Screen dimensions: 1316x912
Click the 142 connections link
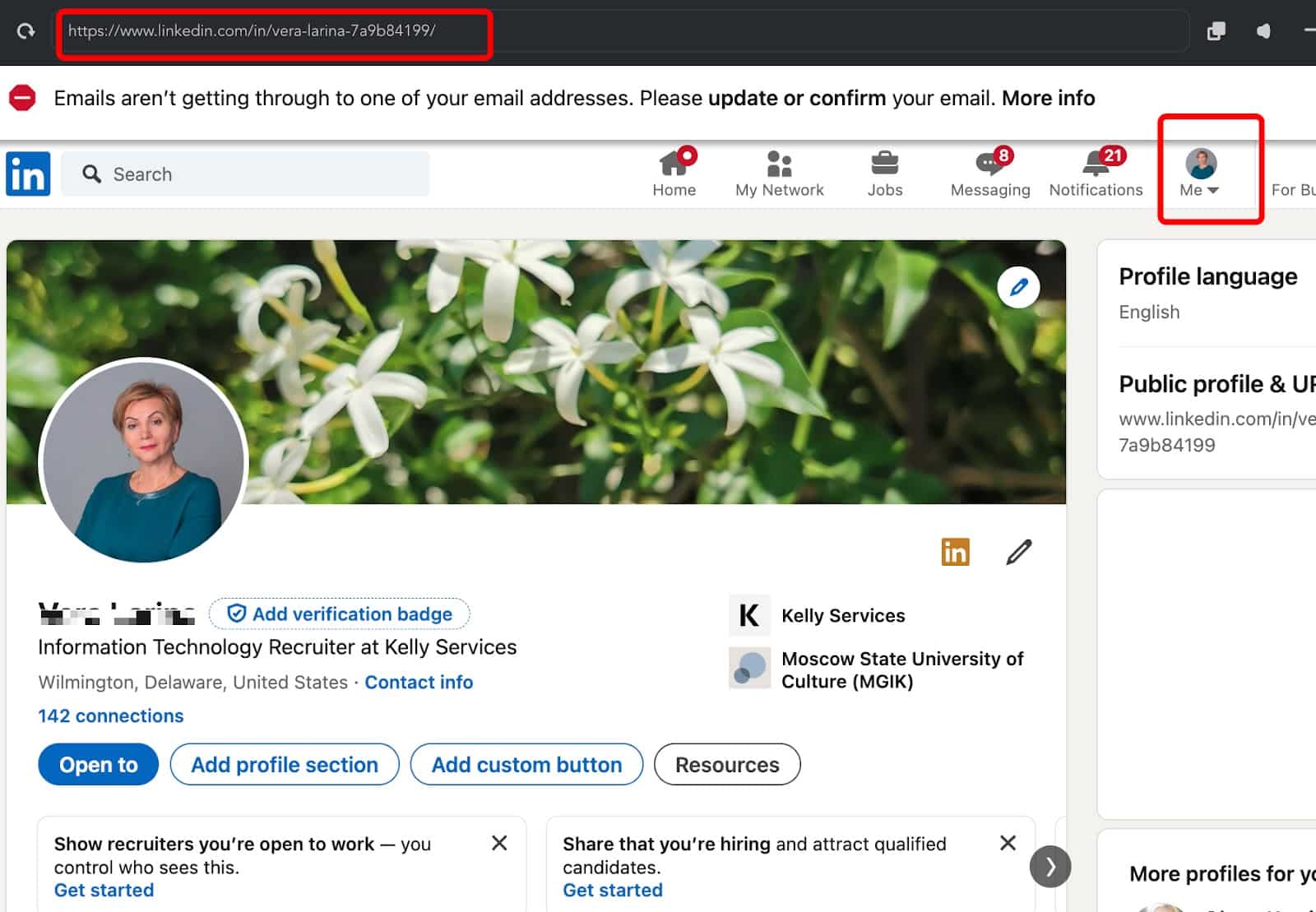[110, 715]
